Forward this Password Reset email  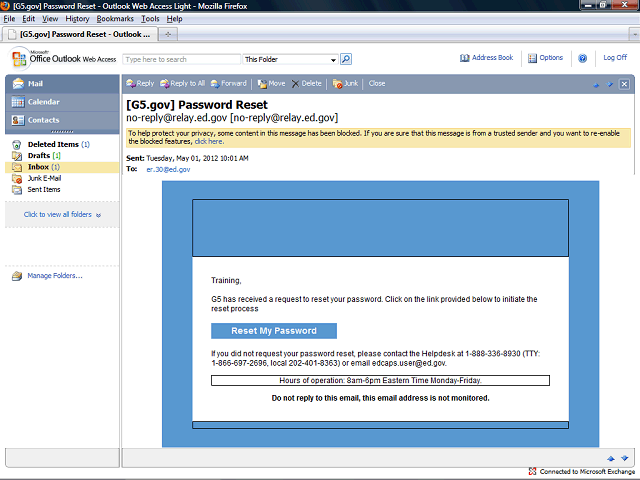[x=229, y=84]
